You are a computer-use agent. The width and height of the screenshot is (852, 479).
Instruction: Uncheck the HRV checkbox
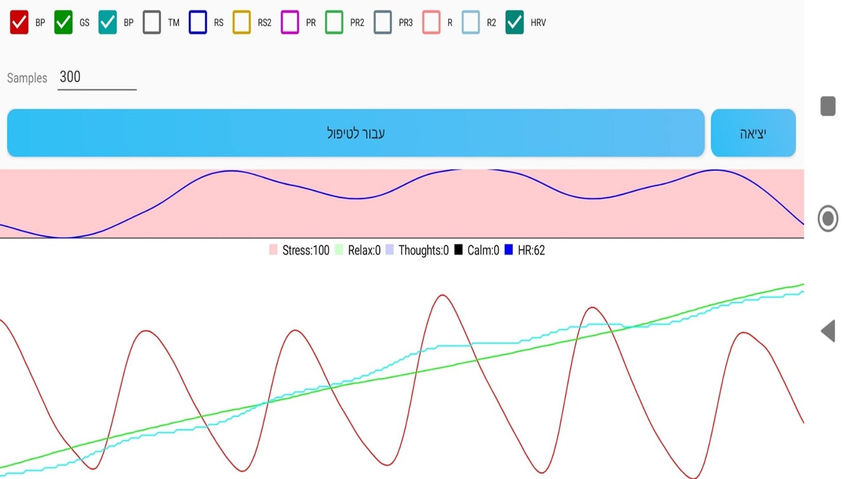[515, 22]
